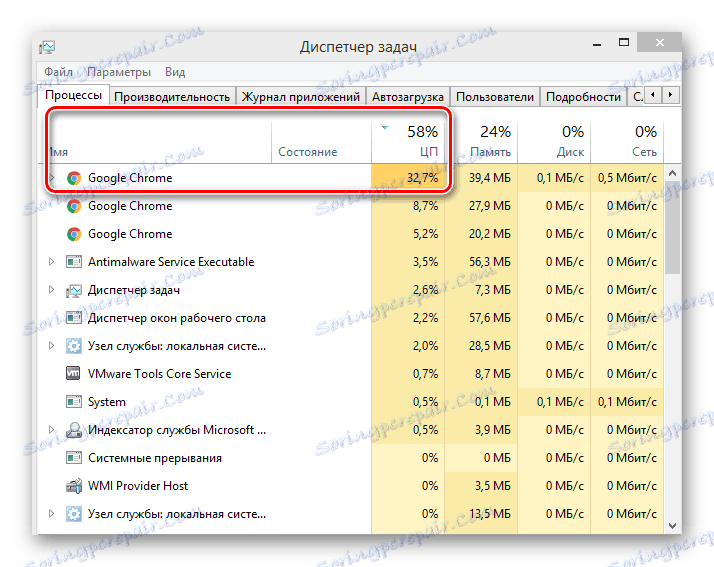714x567 pixels.
Task: Click the 57,6 МБ memory cell
Action: tap(481, 318)
